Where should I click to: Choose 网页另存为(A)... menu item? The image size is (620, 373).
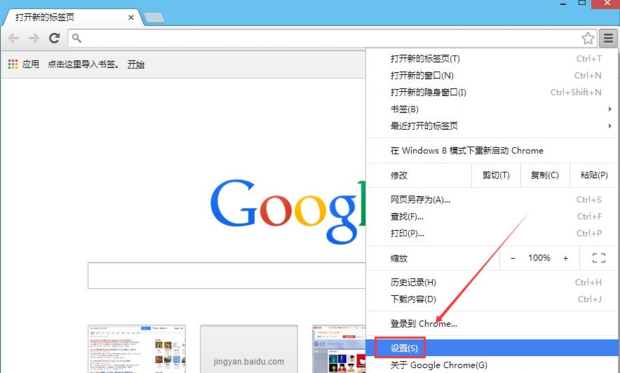pyautogui.click(x=492, y=200)
